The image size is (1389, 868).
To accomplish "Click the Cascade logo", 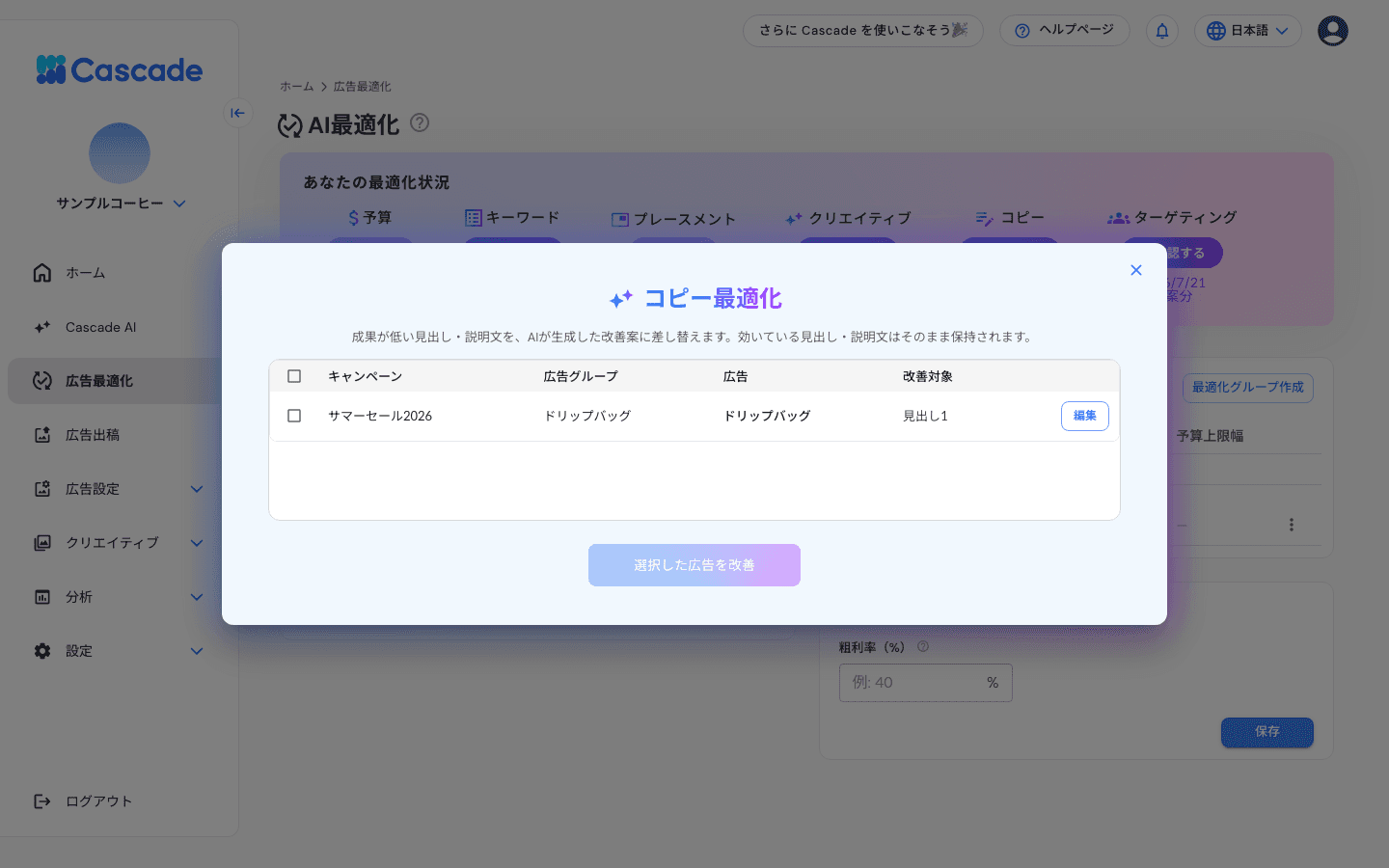I will coord(120,69).
